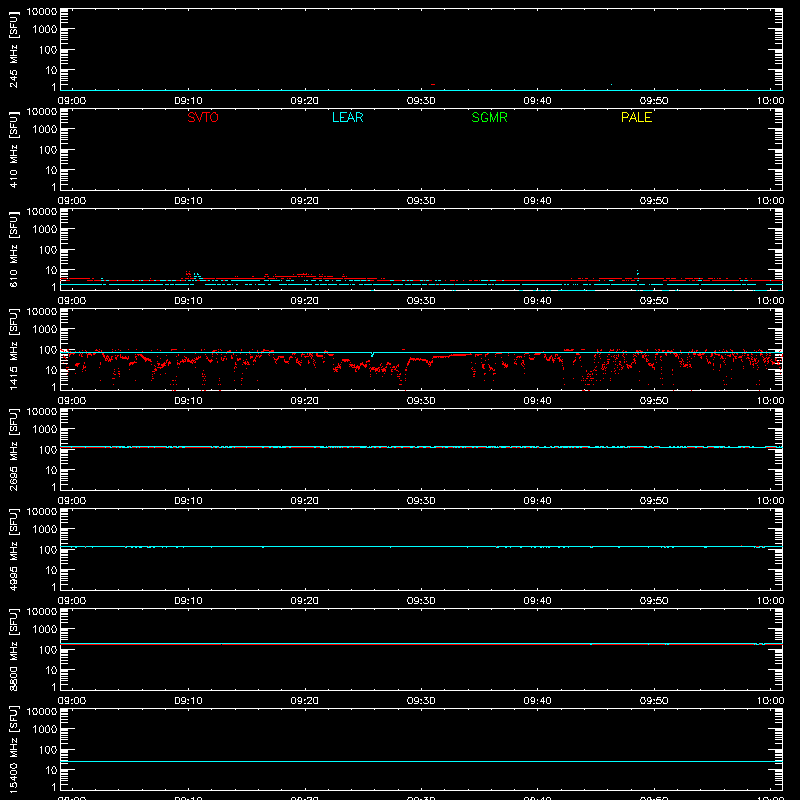Click the 10 tick of 15400 MHz panel
Image resolution: width=800 pixels, height=800 pixels.
[51, 770]
